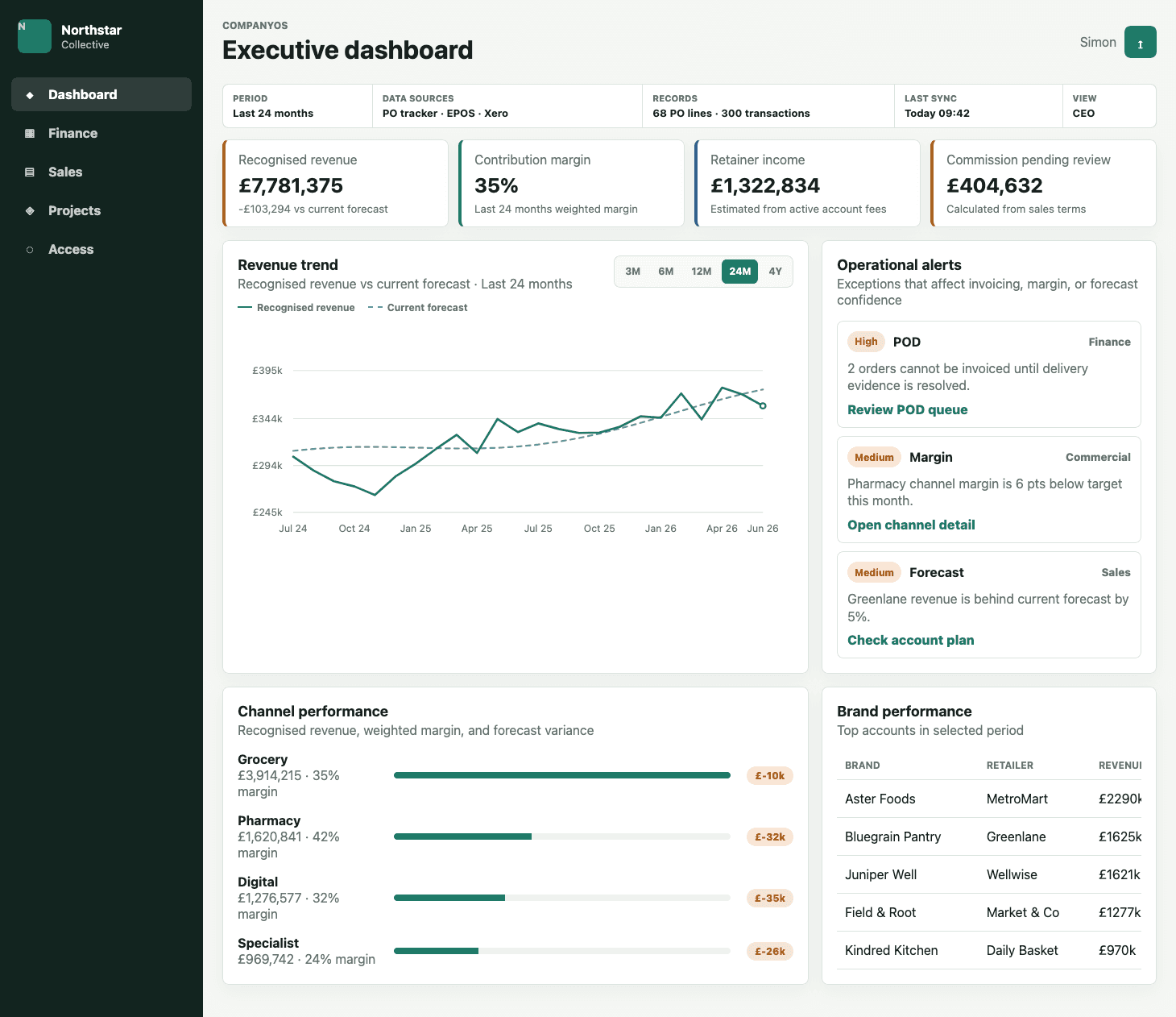Click the Sales list icon in the sidebar
This screenshot has width=1176, height=1017.
[30, 172]
